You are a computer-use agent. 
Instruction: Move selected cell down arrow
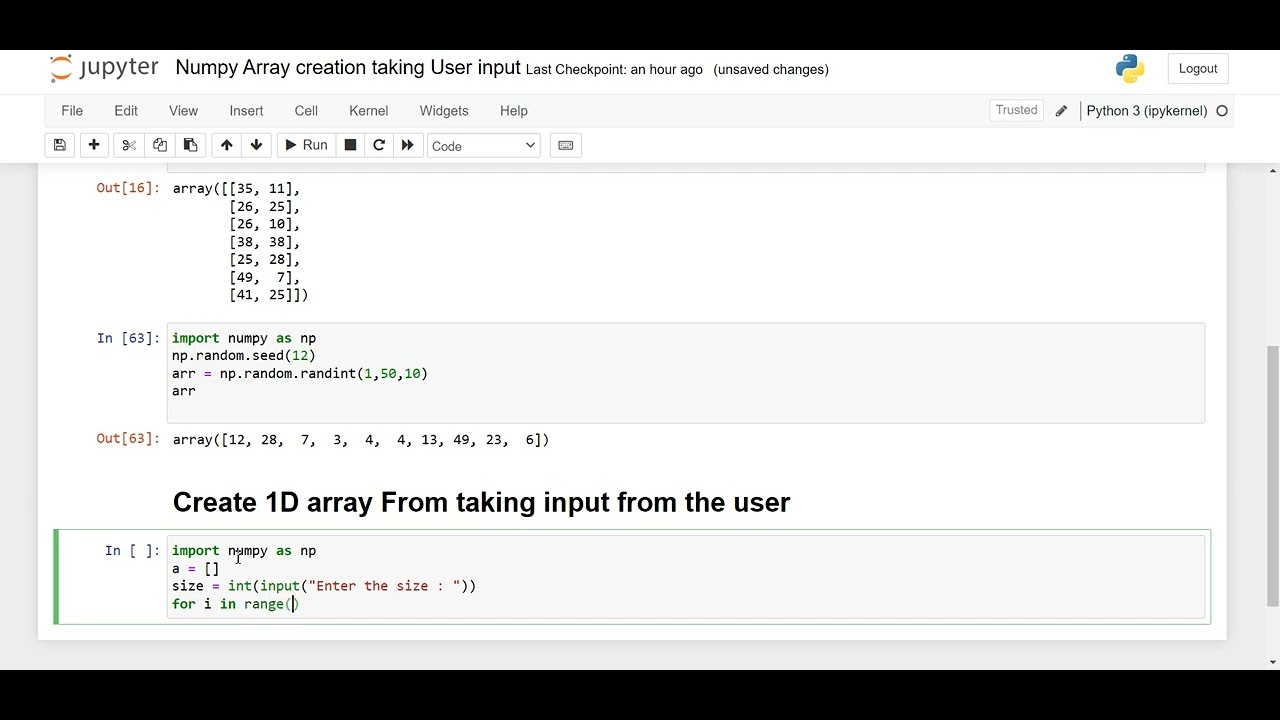coord(257,145)
